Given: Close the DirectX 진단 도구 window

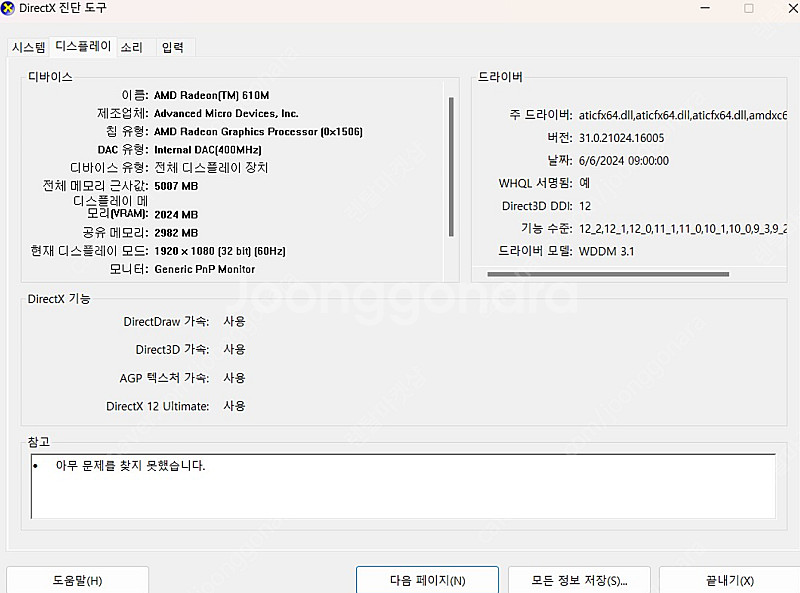Looking at the screenshot, I should click(793, 8).
